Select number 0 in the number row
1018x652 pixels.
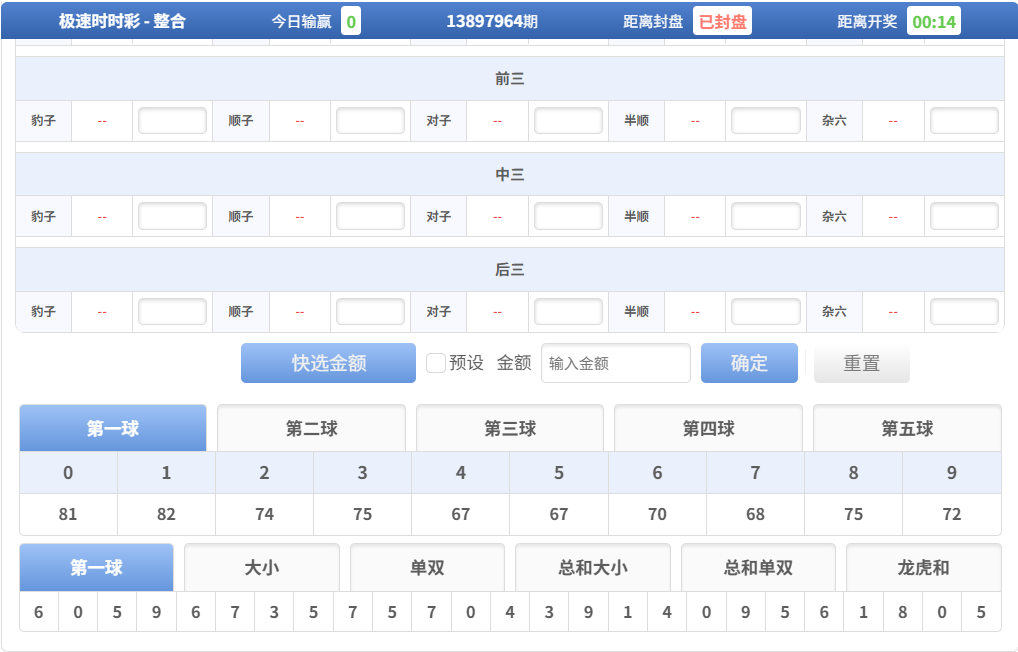pos(67,471)
